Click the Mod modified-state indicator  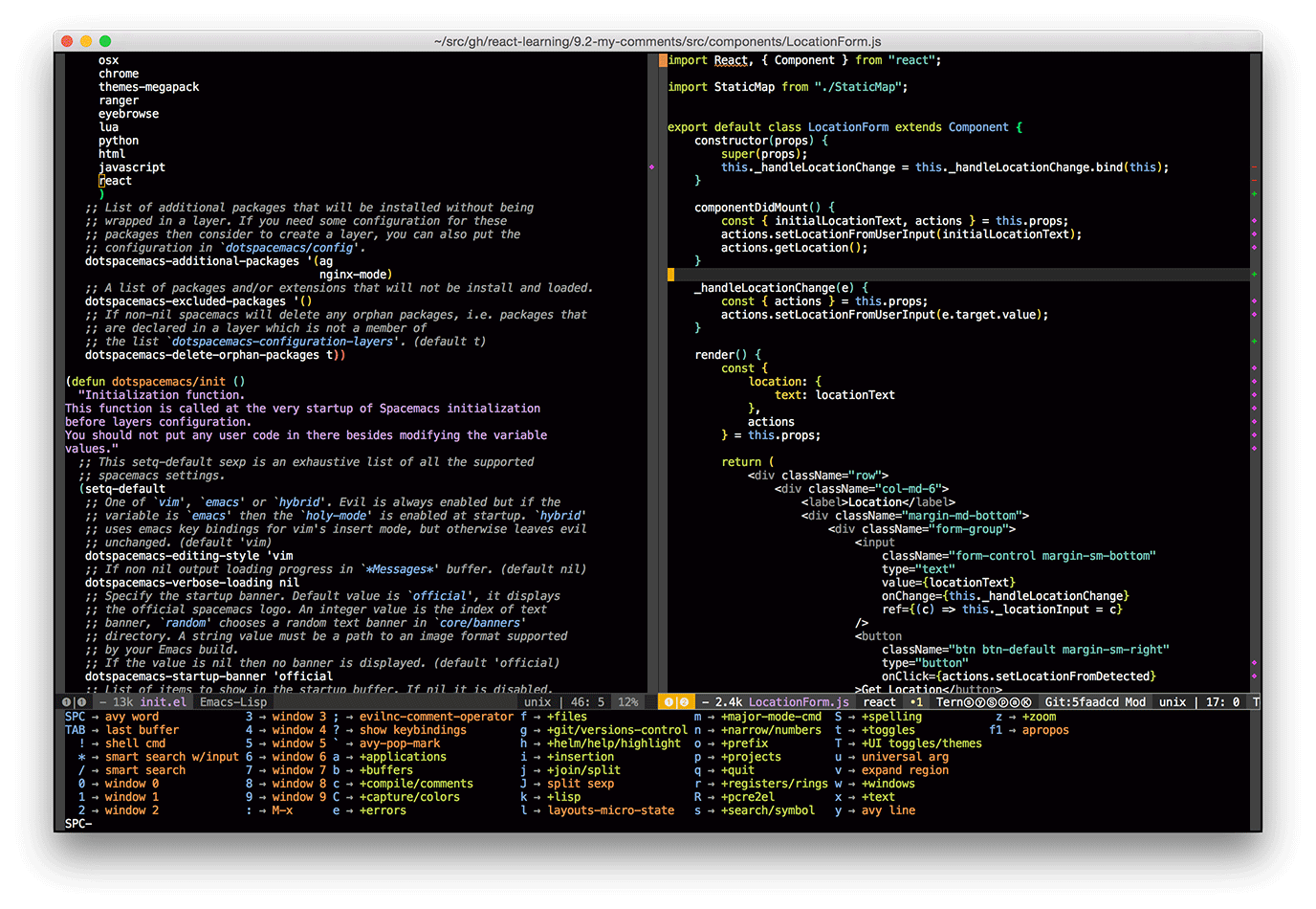point(1135,702)
